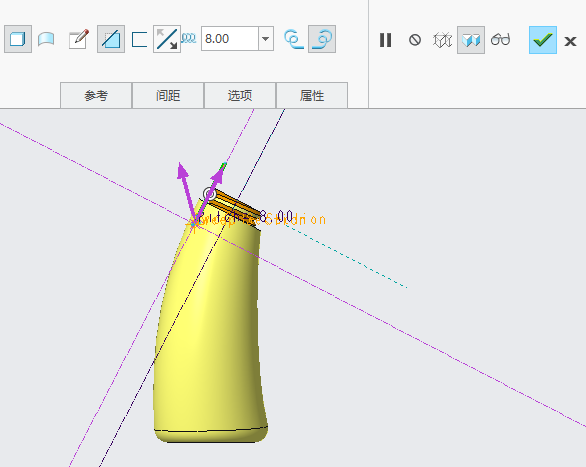
Task: Open the 间距 tab
Action: point(168,96)
